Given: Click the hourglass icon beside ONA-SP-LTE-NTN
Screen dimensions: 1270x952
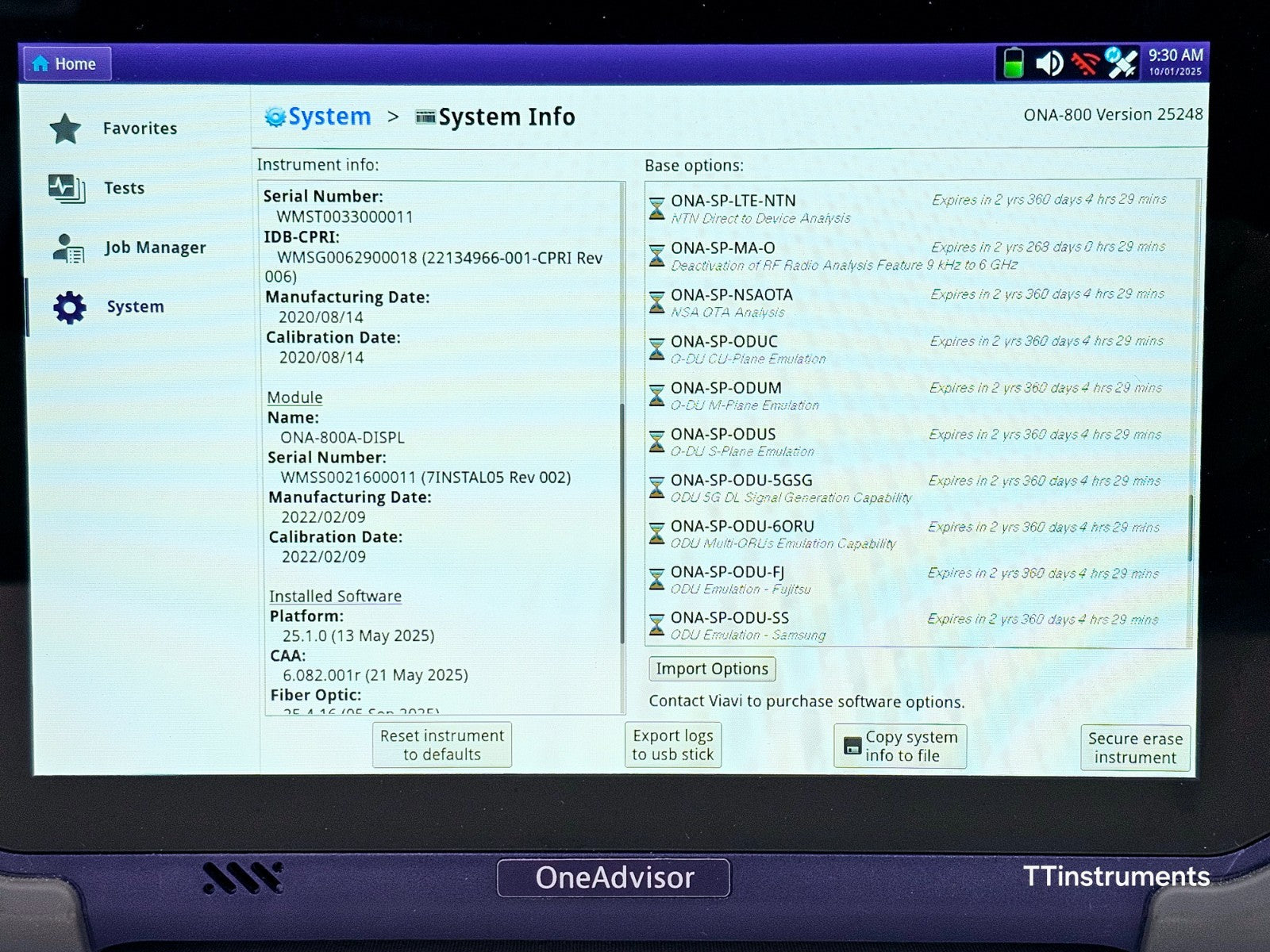Looking at the screenshot, I should [657, 208].
